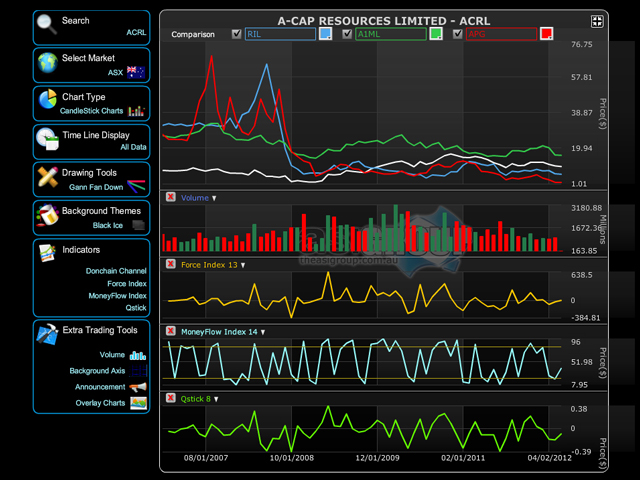The width and height of the screenshot is (640, 480).
Task: Select the Qstick indicator link
Action: point(136,307)
